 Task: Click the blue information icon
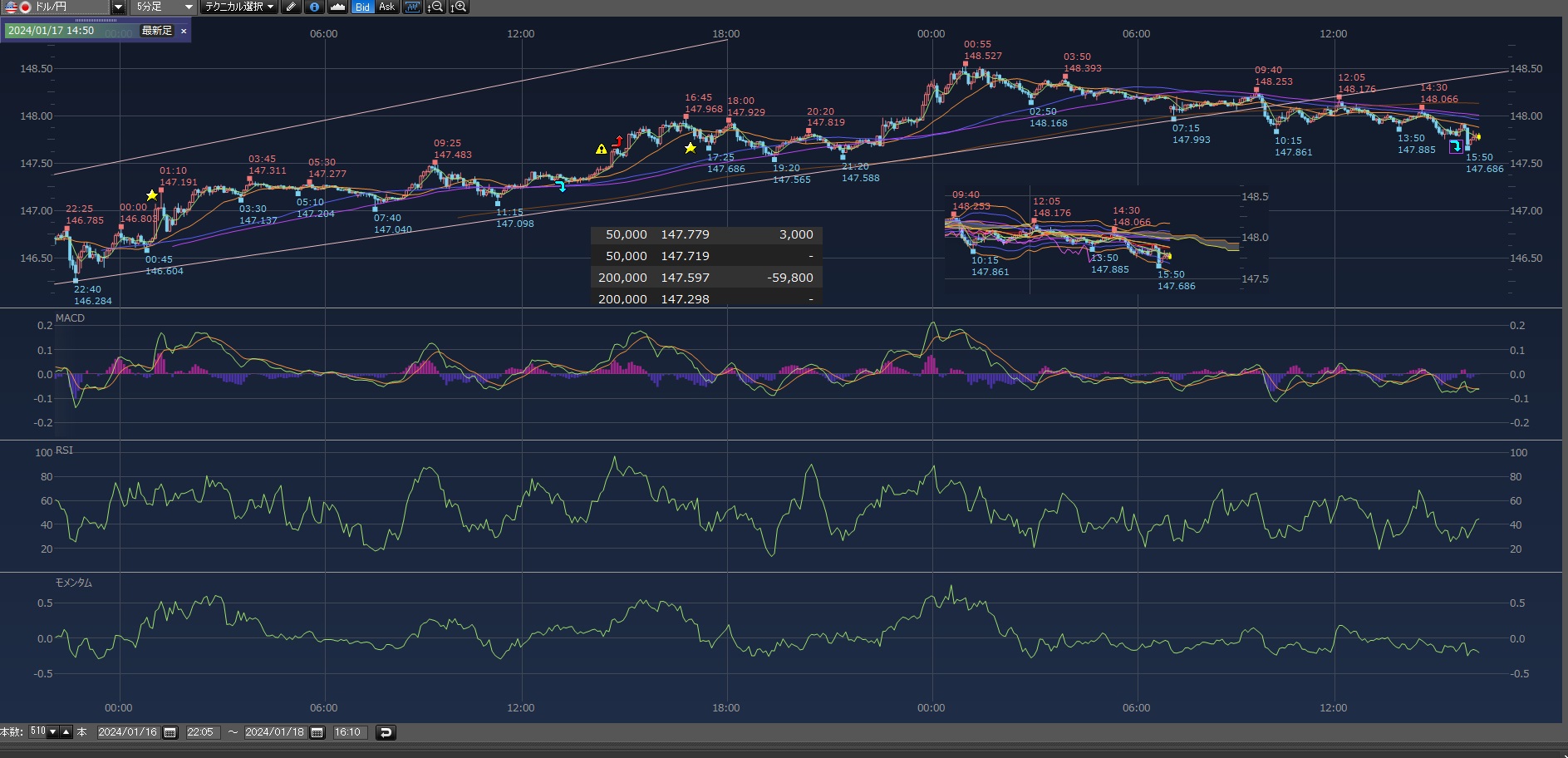coord(314,7)
